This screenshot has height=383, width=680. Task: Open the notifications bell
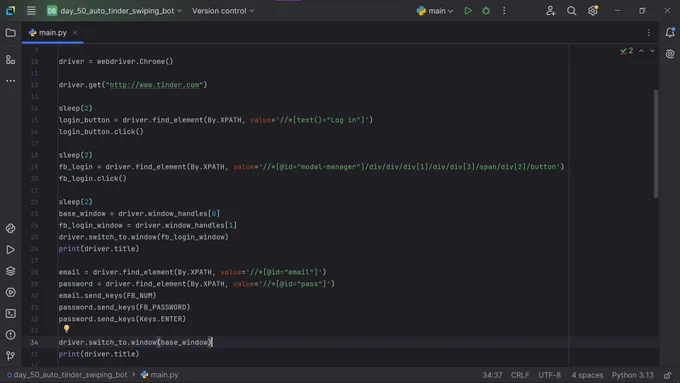[x=670, y=33]
